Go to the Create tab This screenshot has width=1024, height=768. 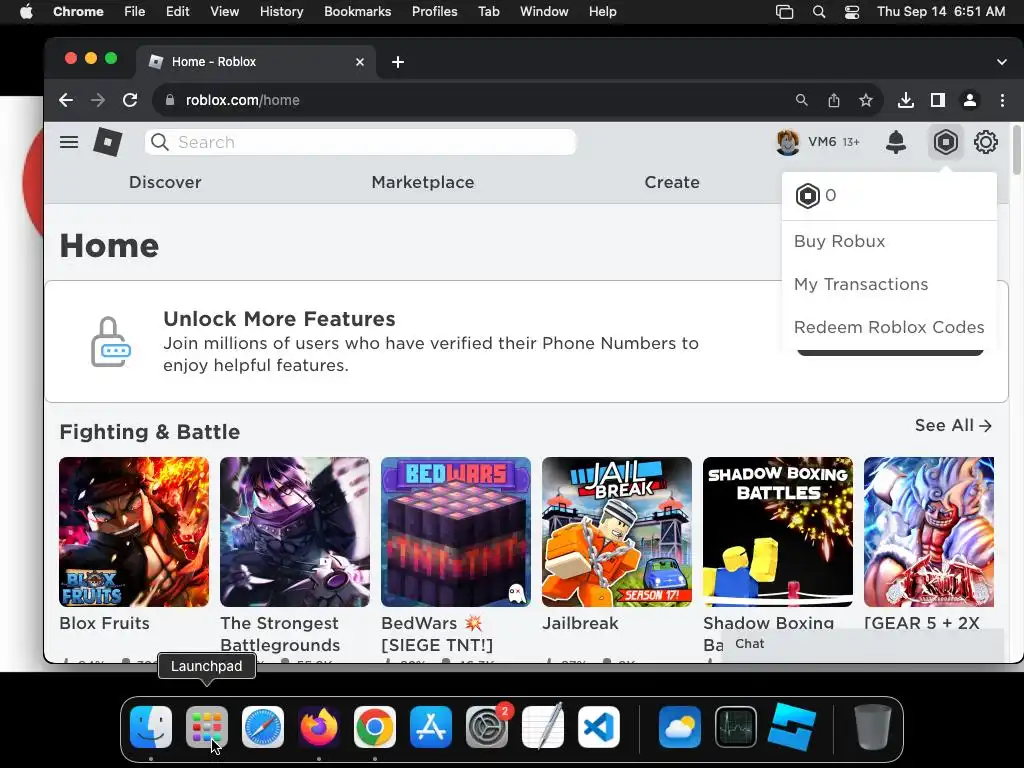671,182
